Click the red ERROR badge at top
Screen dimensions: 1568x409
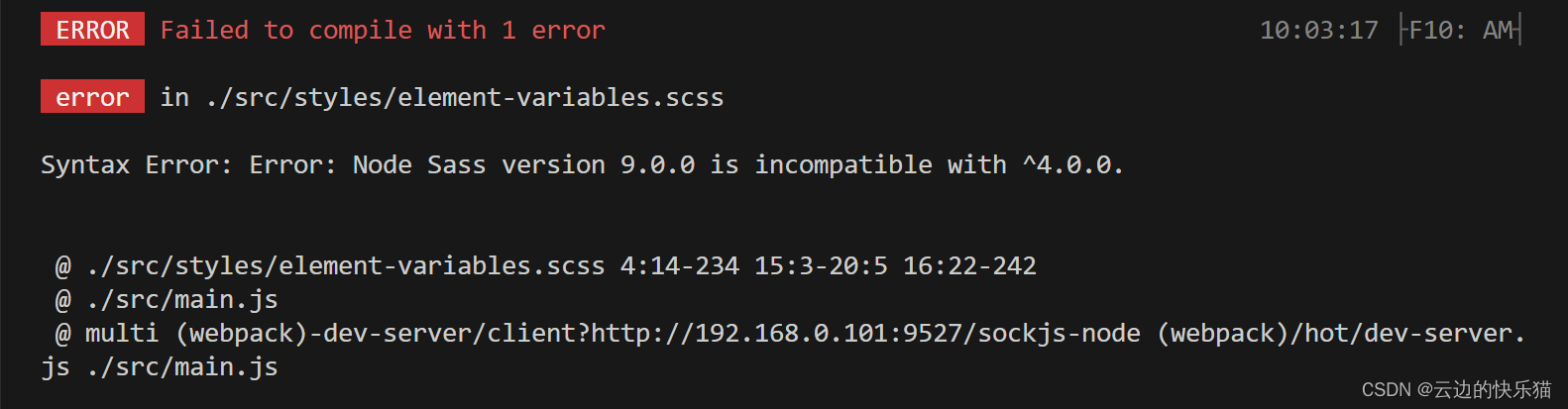click(92, 30)
